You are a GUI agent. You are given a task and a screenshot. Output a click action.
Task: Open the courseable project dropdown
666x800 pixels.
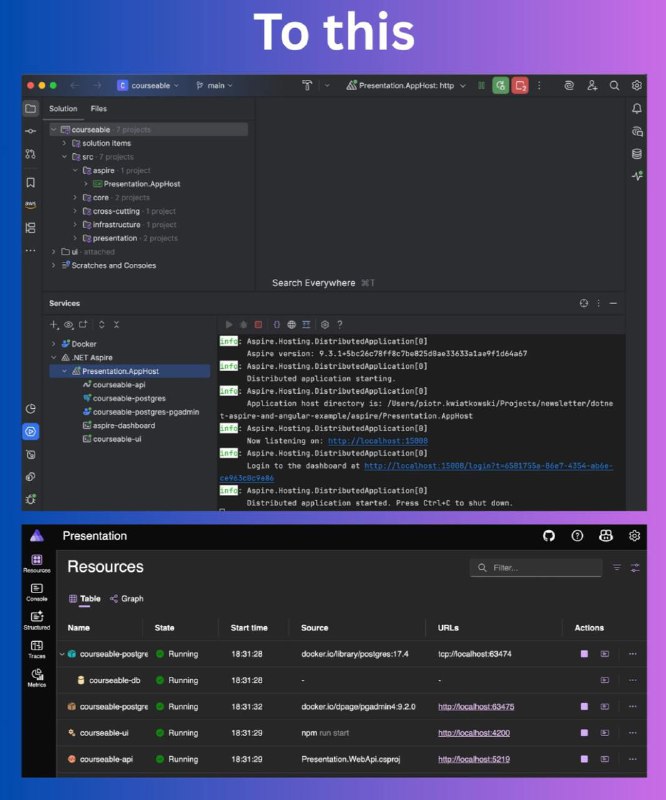click(148, 86)
